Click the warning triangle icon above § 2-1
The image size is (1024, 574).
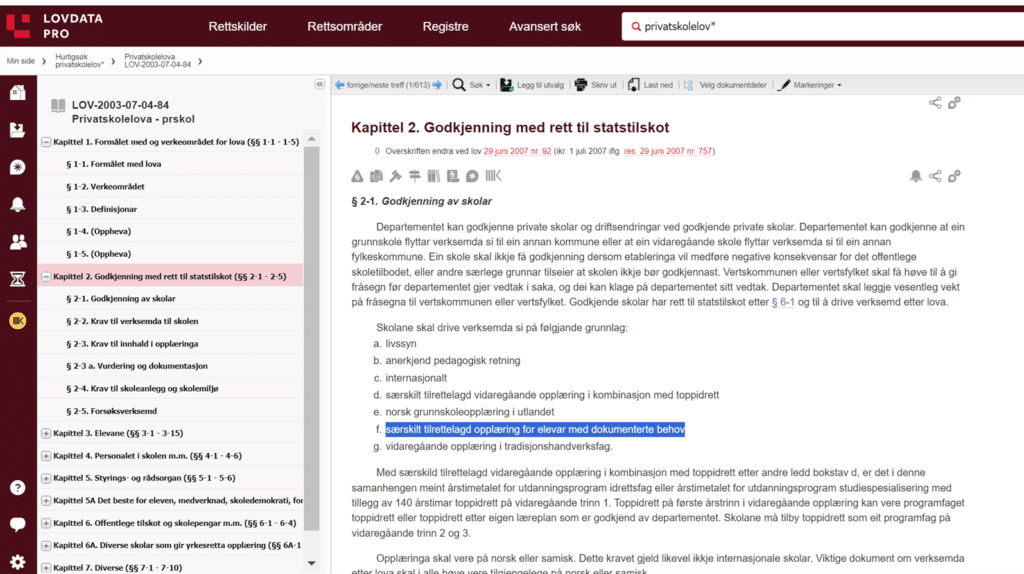(x=357, y=176)
